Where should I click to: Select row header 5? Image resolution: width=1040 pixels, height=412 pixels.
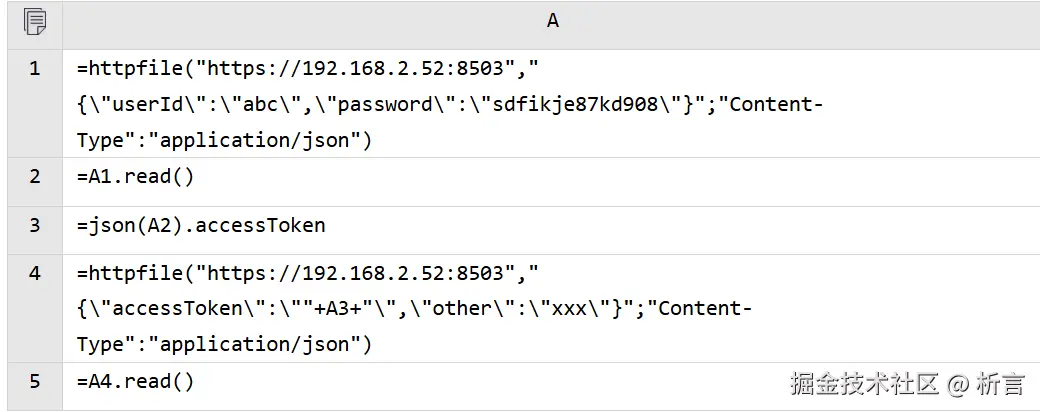(34, 381)
